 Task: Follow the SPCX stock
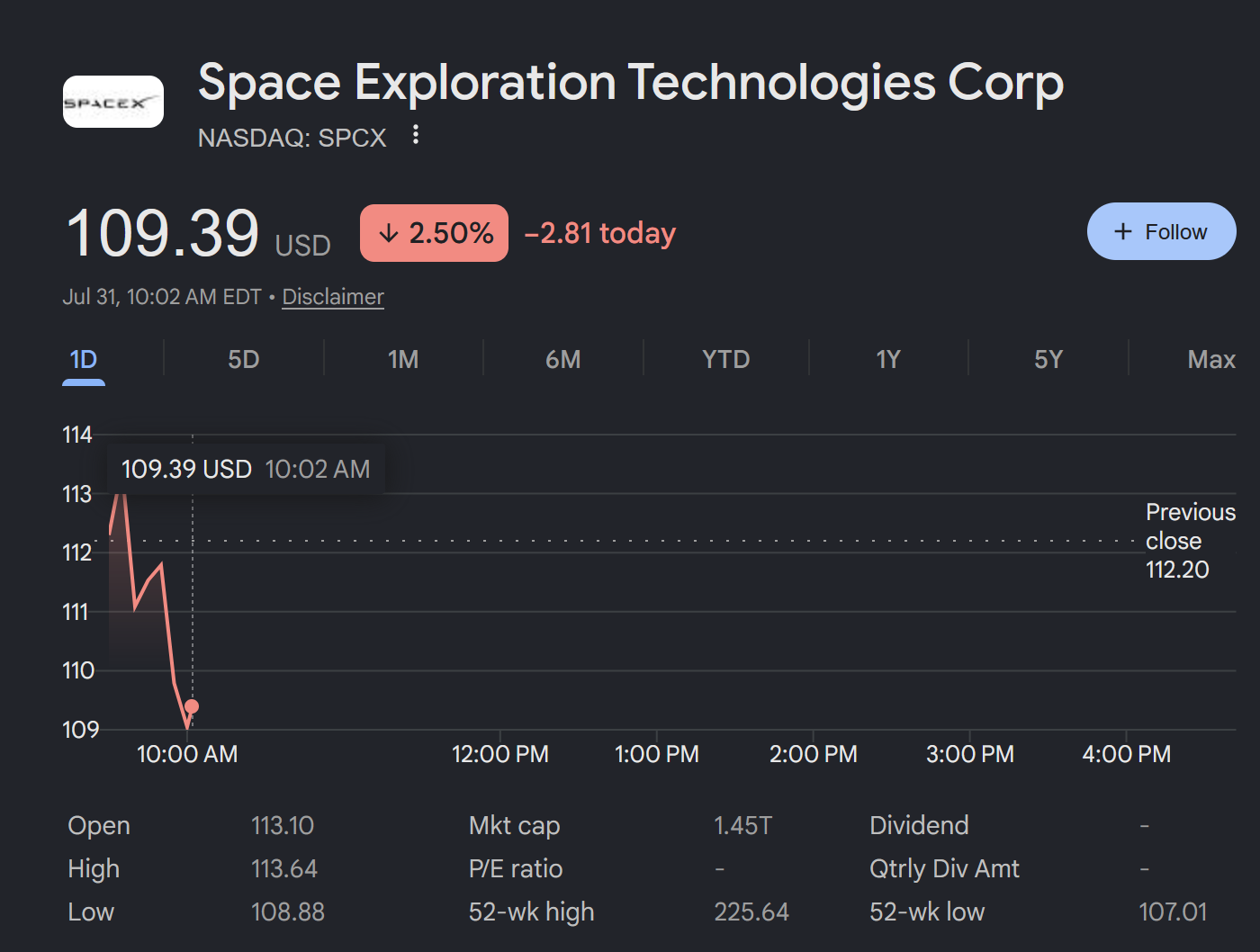click(x=1161, y=231)
